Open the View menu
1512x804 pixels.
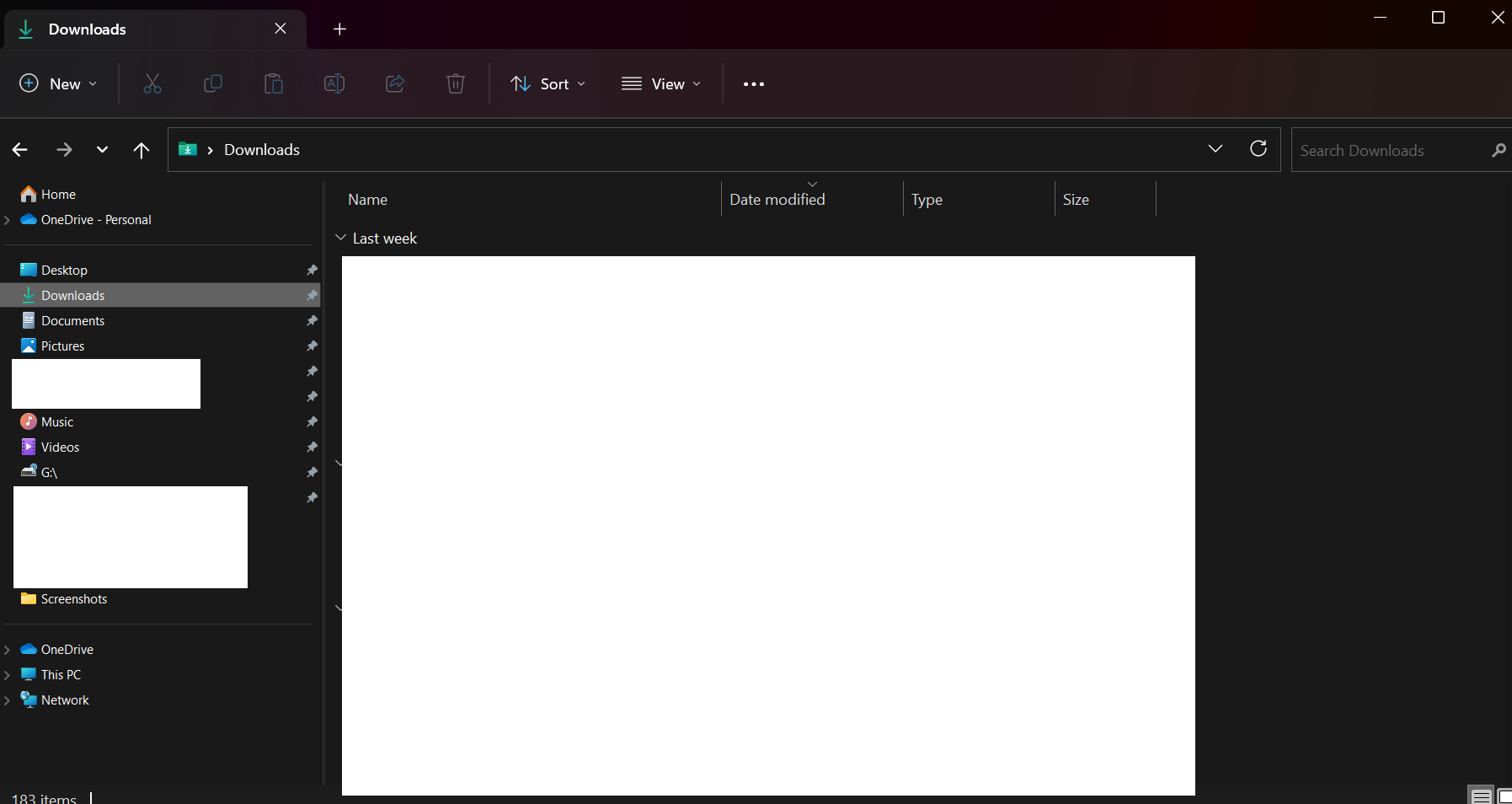tap(661, 84)
